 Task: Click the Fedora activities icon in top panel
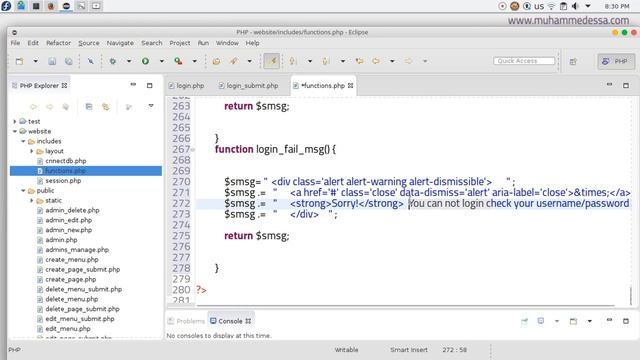coord(6,6)
